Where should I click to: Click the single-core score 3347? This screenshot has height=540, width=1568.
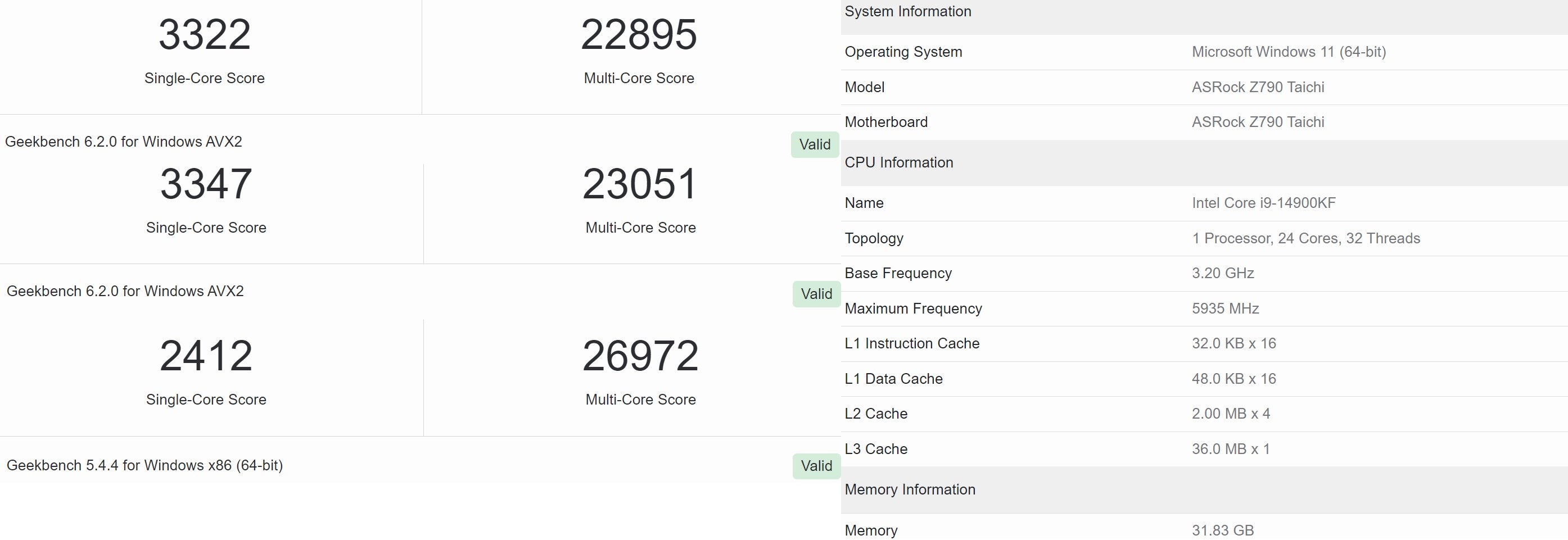tap(206, 184)
